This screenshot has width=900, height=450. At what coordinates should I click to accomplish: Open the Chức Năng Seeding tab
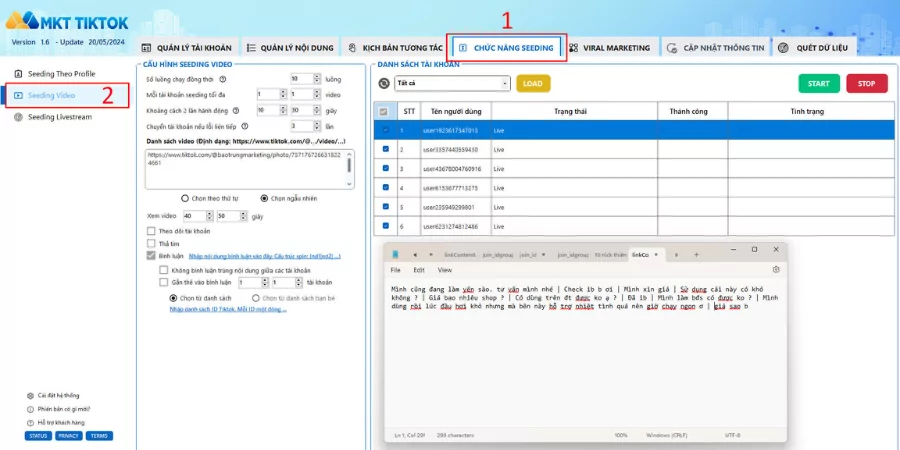click(x=507, y=48)
